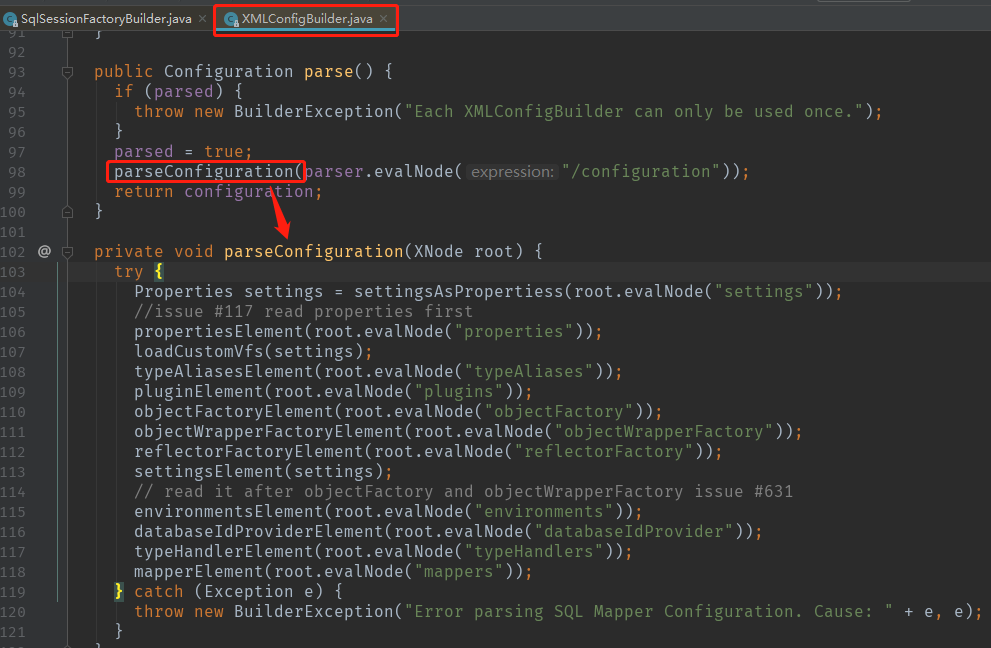Screen dimensions: 991x648
Task: Click objectWrapperFactoryElement call on line 111
Action: point(269,432)
